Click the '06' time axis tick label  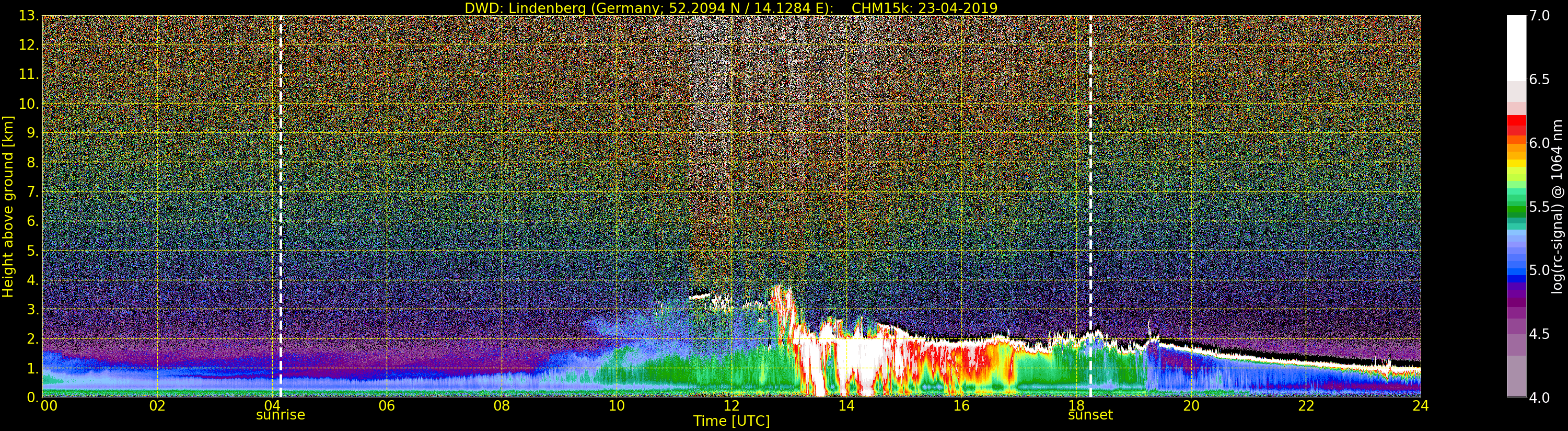tap(387, 406)
